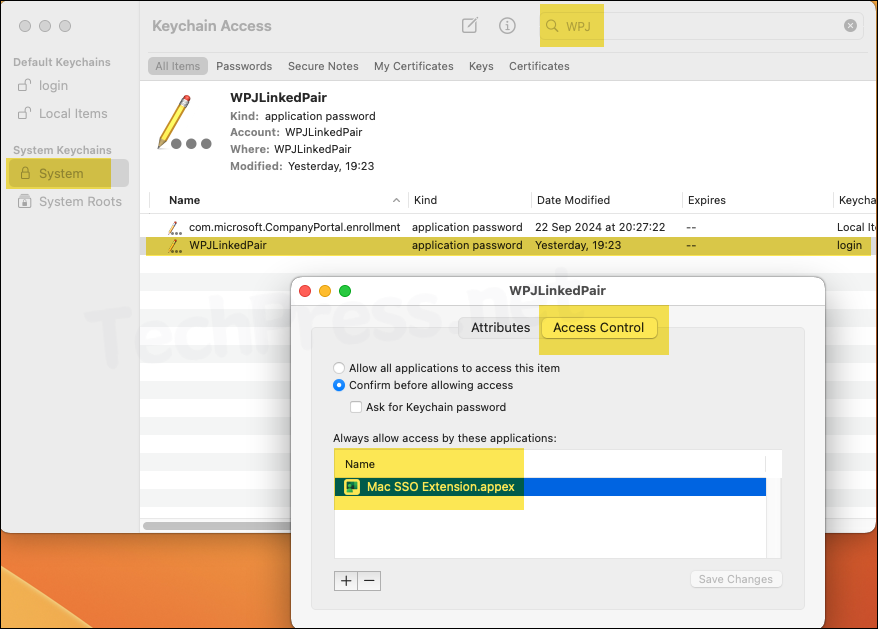Open My Certificates tab
The height and width of the screenshot is (629, 878).
[x=414, y=66]
